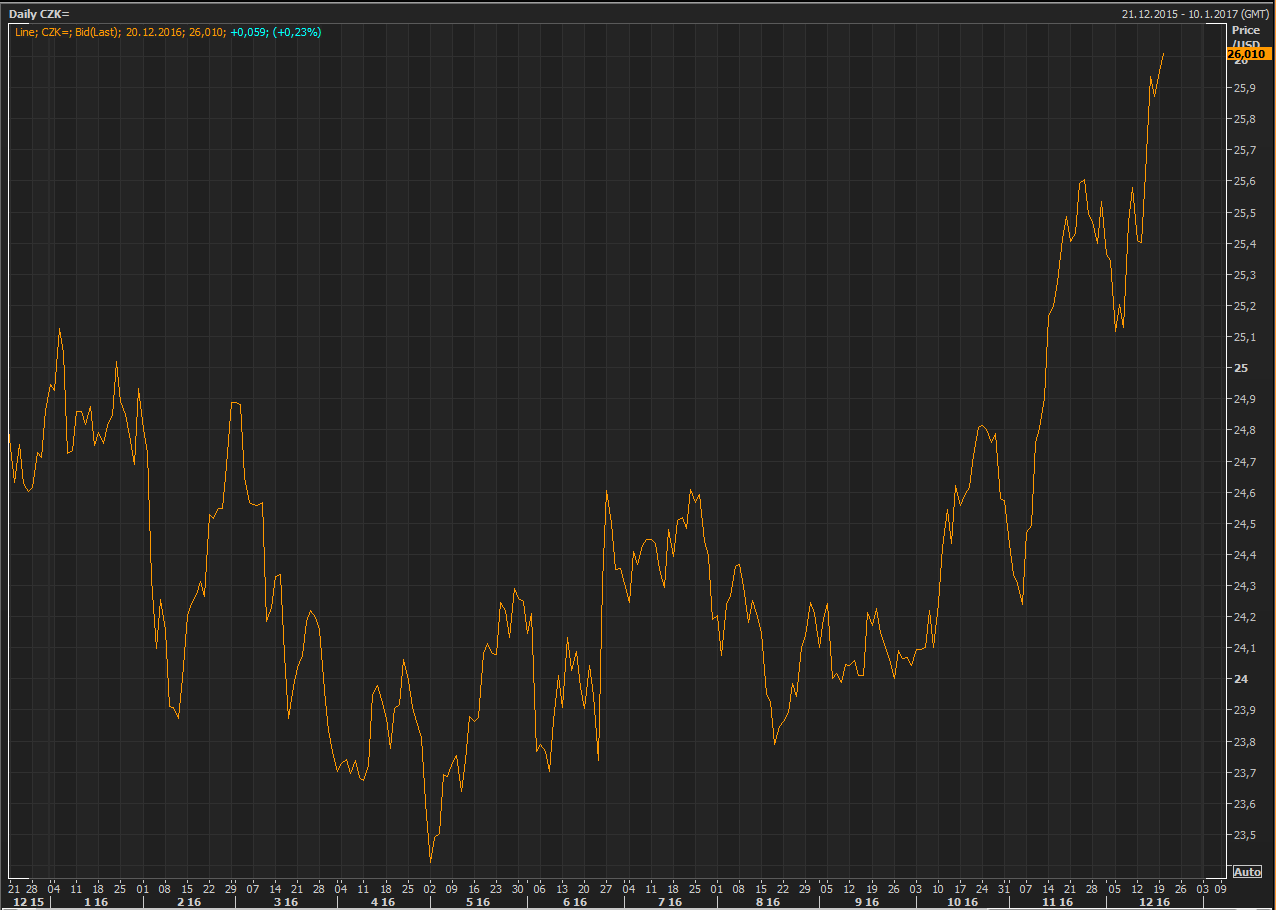
Task: Click the Auto scale button
Action: (1247, 872)
